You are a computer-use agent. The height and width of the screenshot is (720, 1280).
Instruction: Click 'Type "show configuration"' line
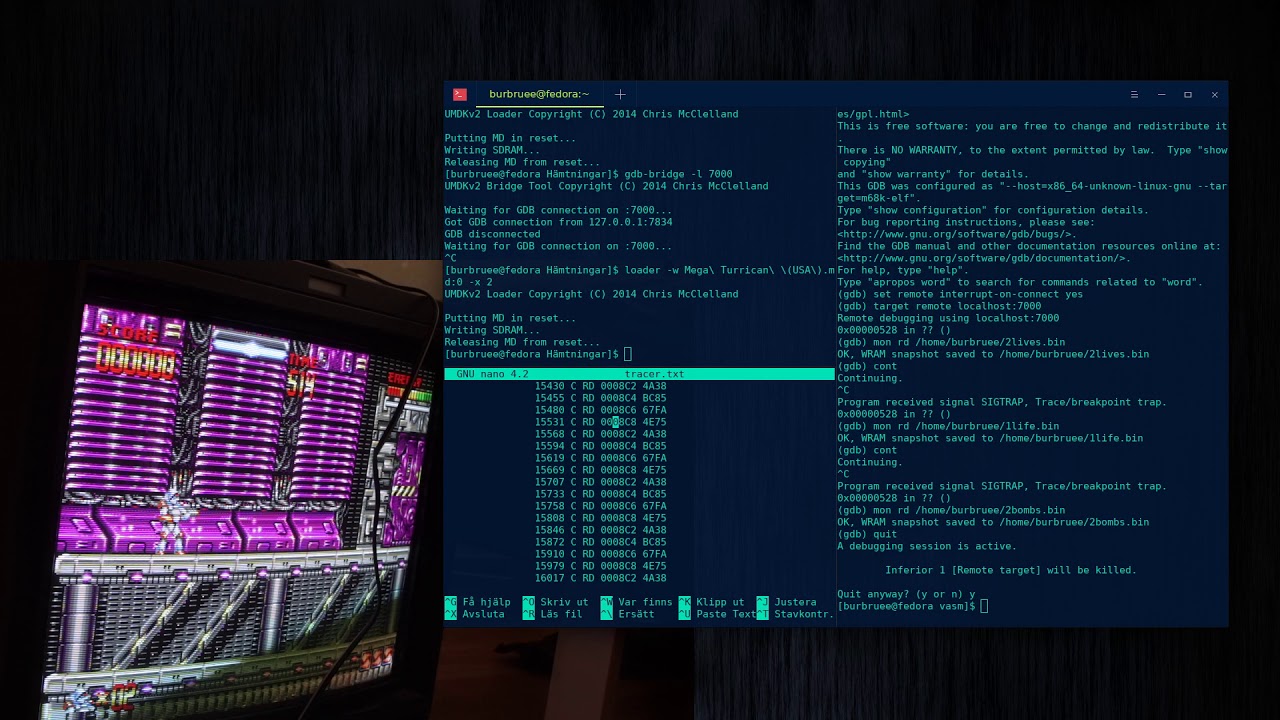[x=993, y=210]
